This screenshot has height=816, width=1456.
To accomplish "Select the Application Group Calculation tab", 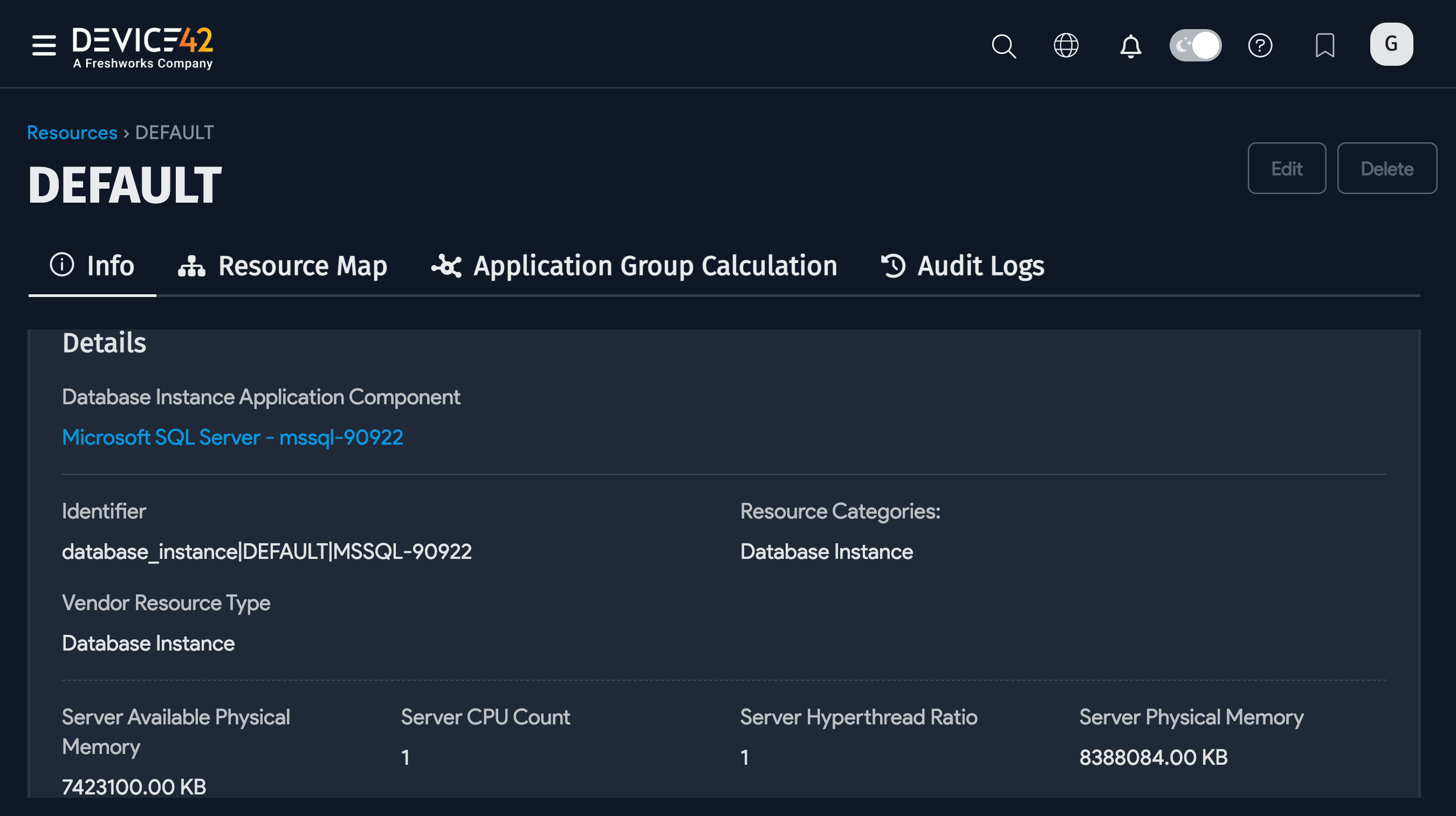I will point(656,265).
